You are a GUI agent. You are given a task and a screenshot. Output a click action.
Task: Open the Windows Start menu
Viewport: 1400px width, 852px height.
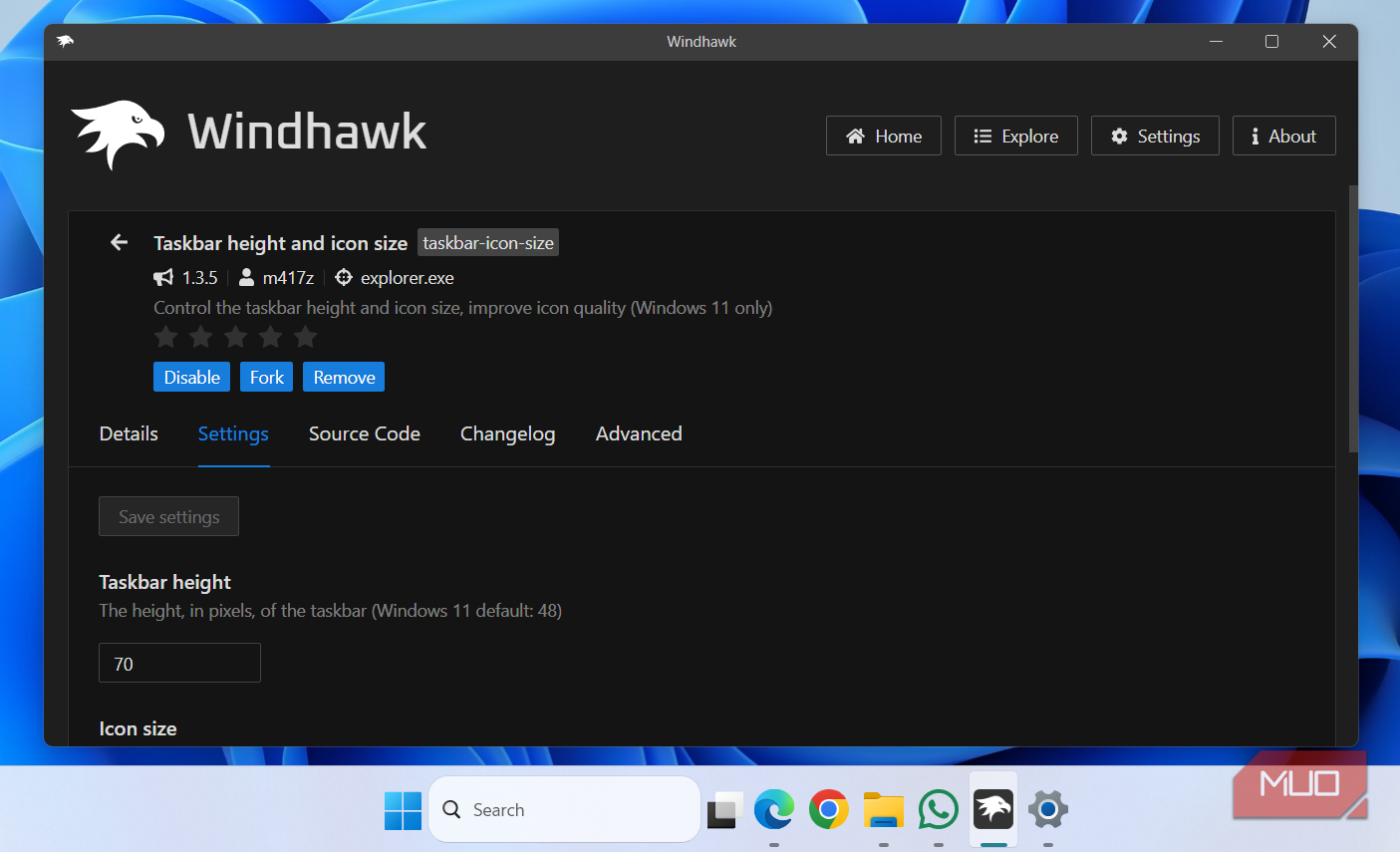(403, 810)
